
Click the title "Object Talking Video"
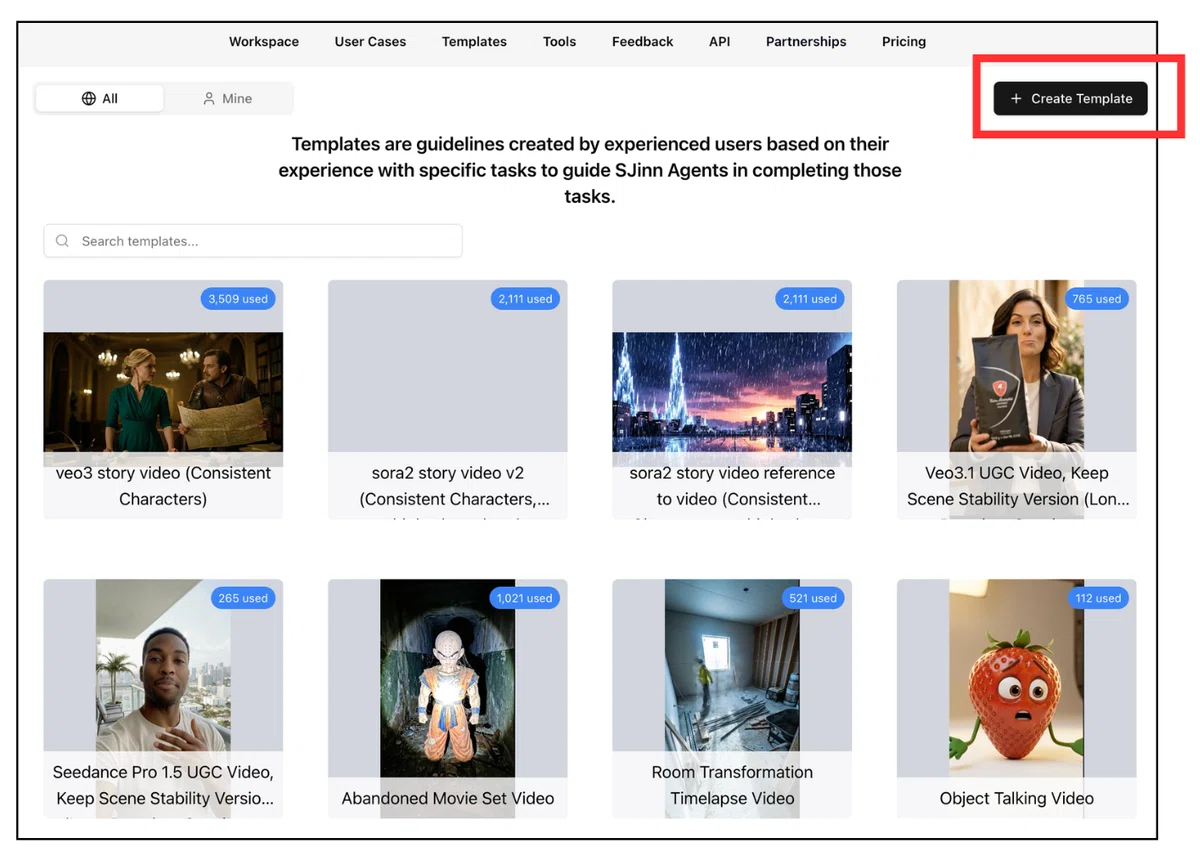tap(1016, 798)
